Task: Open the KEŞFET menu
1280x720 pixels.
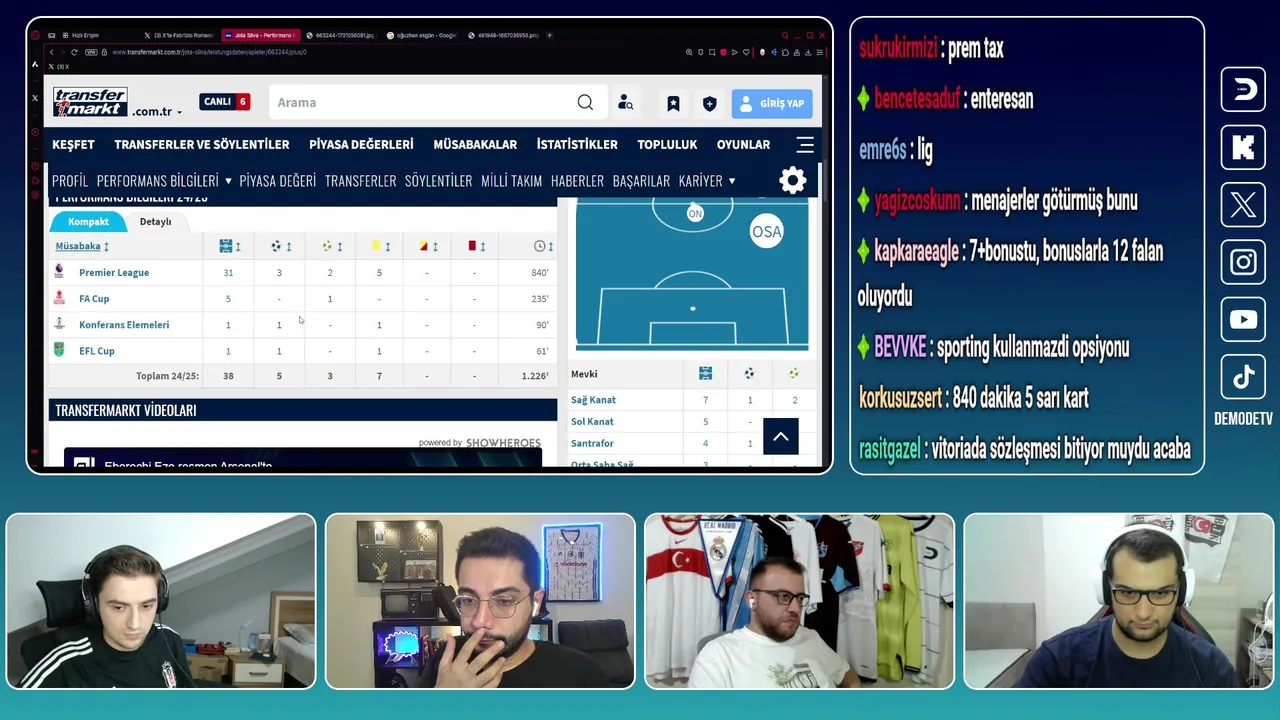Action: point(73,144)
